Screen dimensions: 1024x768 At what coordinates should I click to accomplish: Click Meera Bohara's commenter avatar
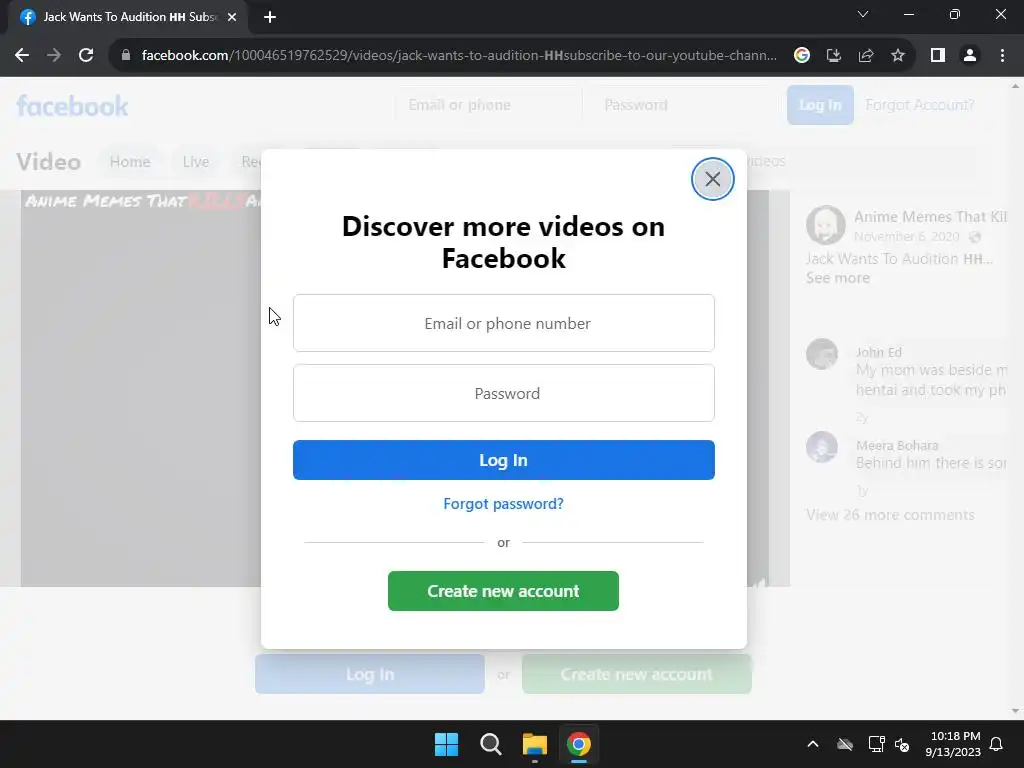click(822, 447)
